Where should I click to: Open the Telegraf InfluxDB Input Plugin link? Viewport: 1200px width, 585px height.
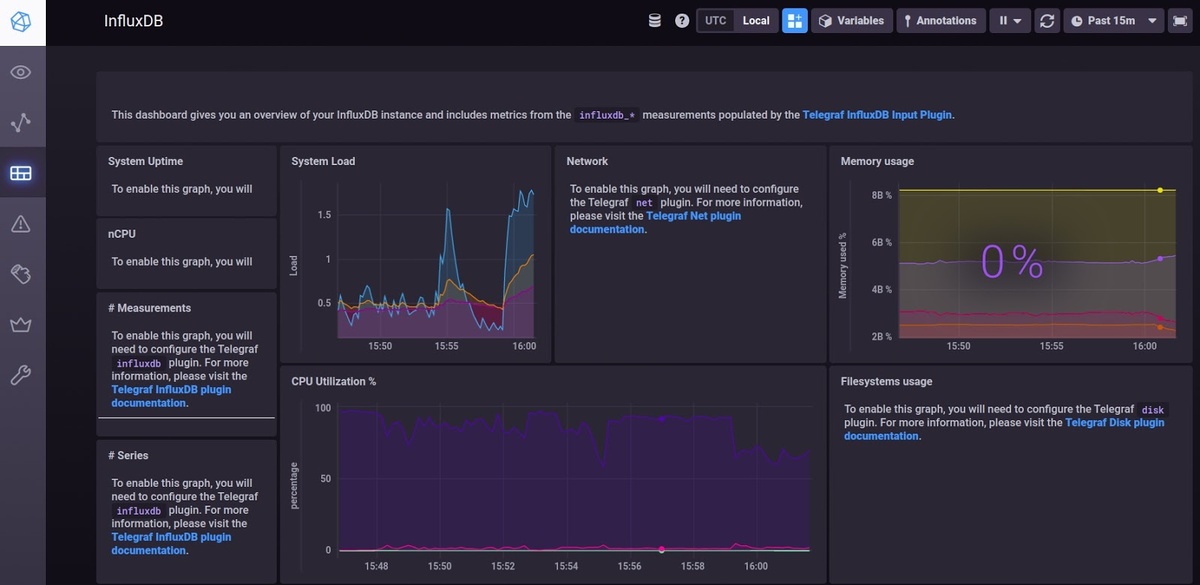pyautogui.click(x=878, y=115)
